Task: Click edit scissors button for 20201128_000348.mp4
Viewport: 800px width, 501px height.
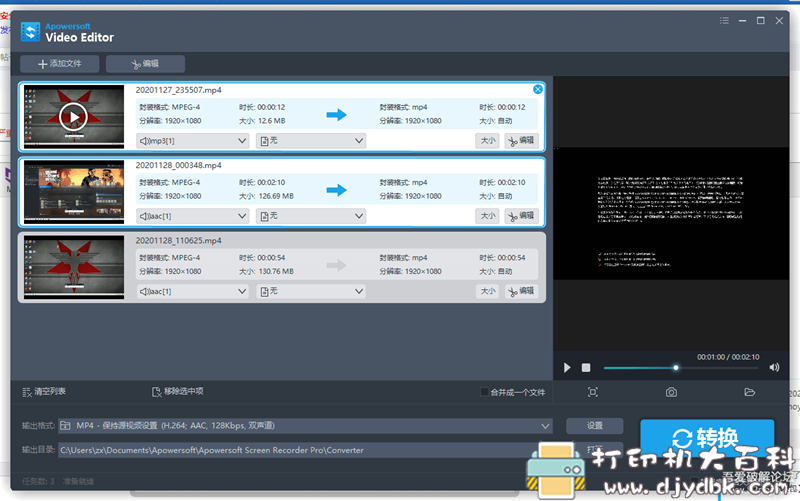Action: 521,216
